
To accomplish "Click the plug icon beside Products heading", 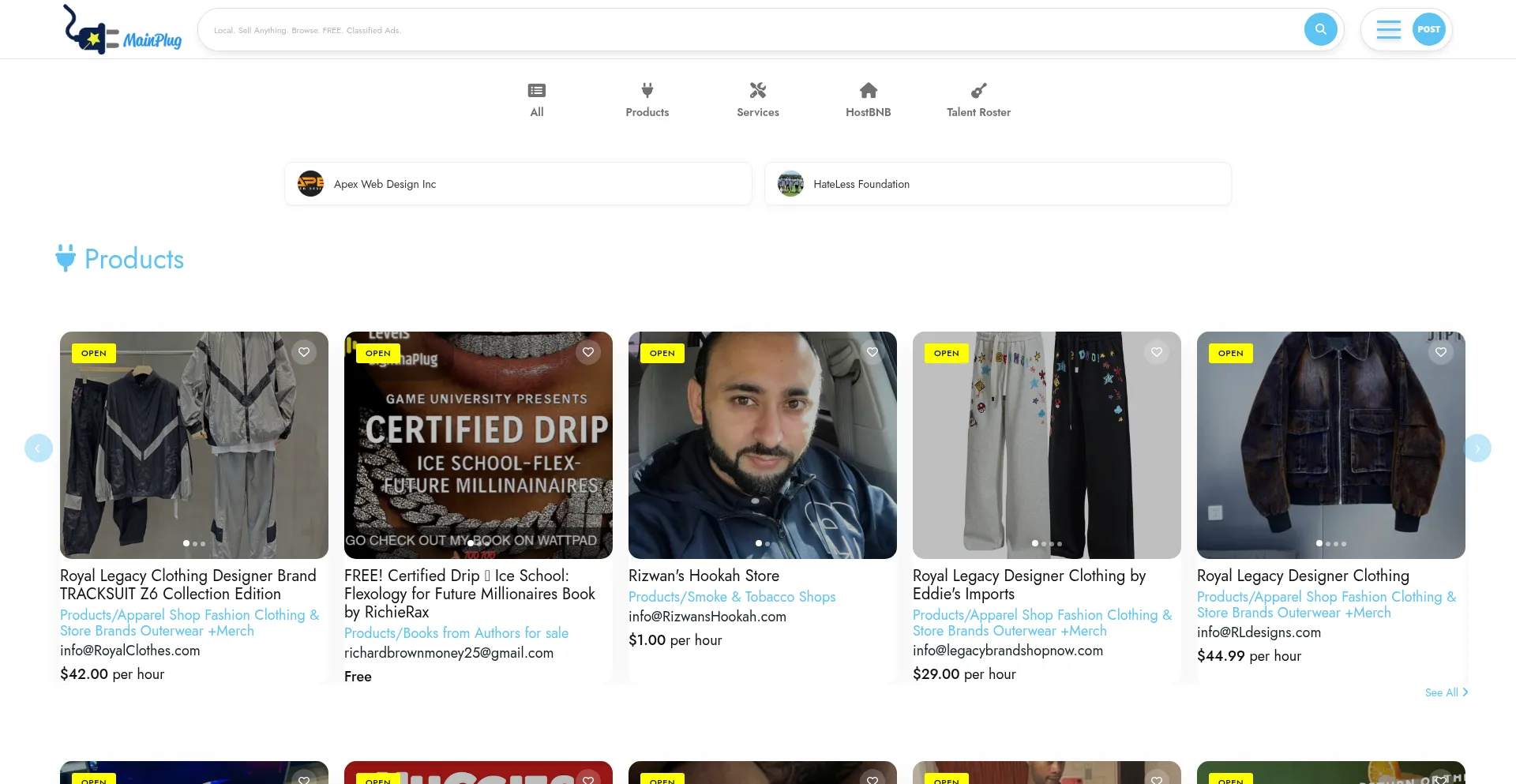I will (66, 258).
